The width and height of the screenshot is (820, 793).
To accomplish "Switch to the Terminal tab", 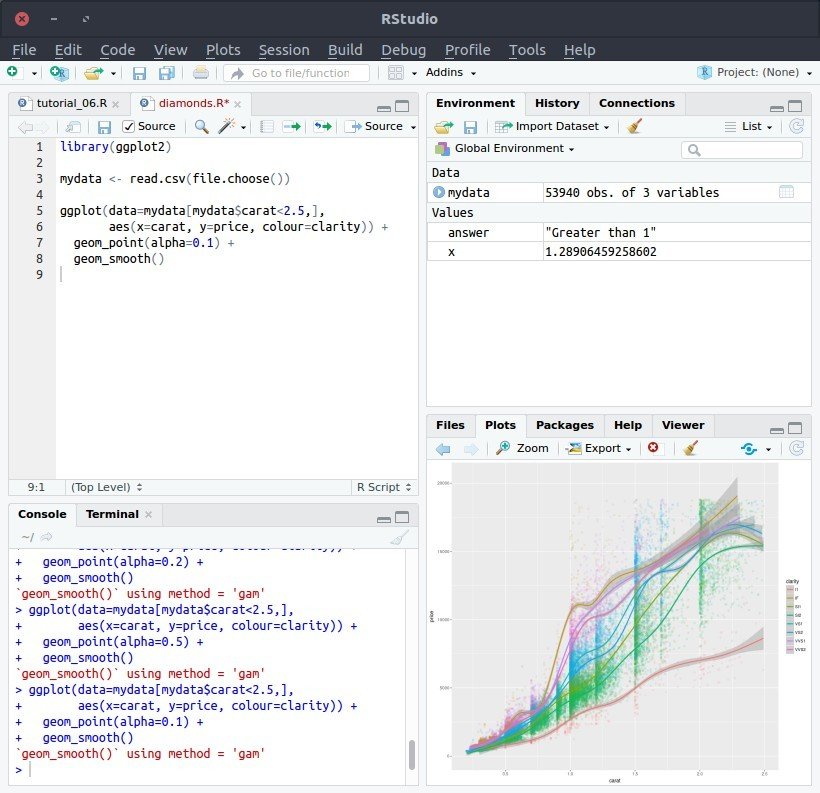I will [112, 514].
